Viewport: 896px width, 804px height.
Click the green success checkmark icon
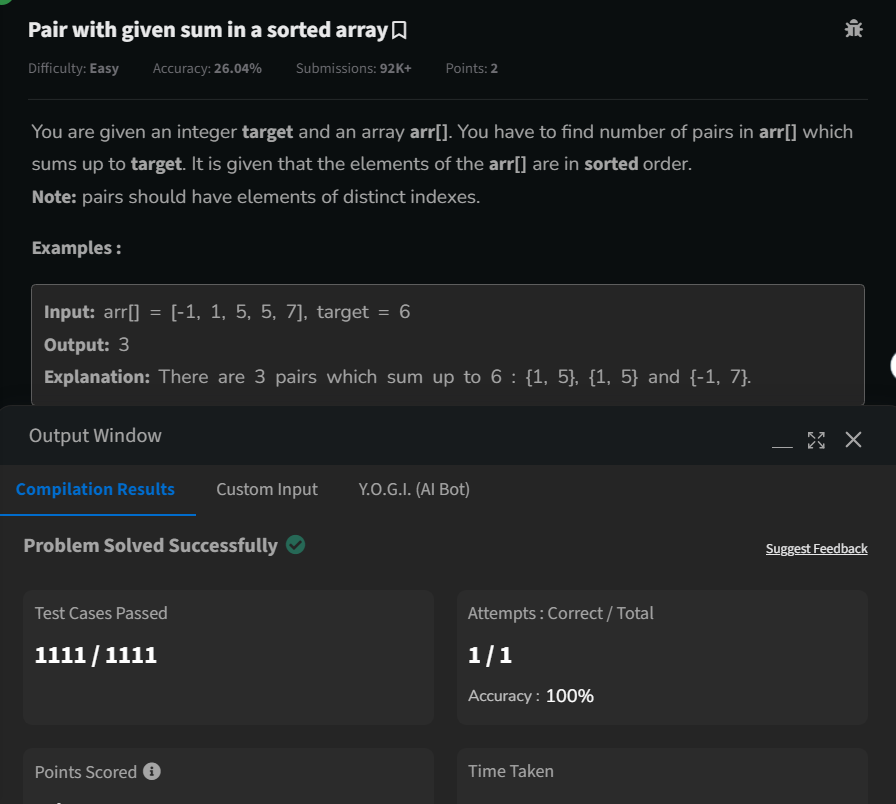[294, 545]
